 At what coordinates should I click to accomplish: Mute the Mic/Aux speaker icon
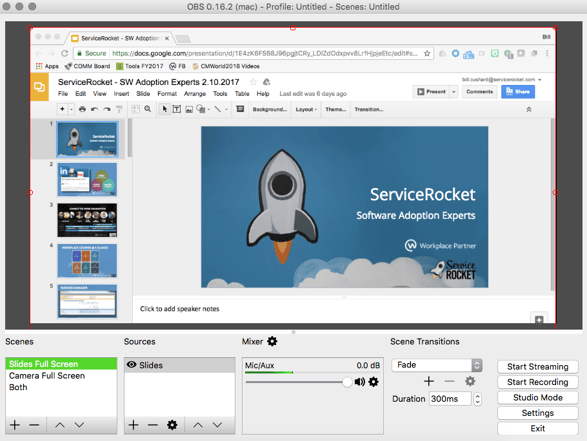[x=360, y=382]
